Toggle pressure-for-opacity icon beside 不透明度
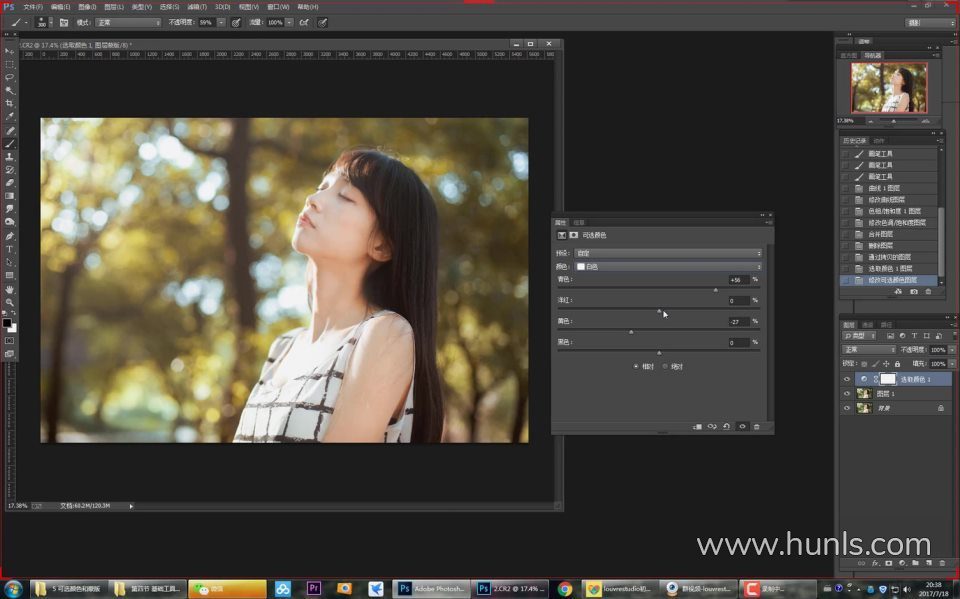 click(236, 23)
